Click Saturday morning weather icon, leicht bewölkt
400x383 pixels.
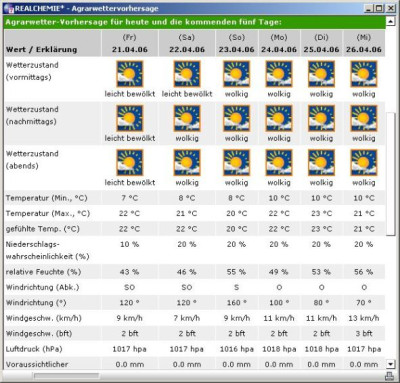[x=187, y=74]
